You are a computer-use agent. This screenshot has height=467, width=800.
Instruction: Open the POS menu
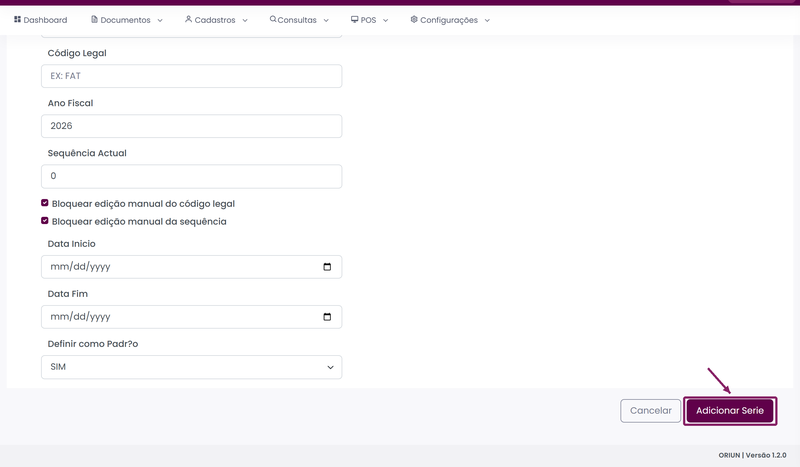pyautogui.click(x=369, y=20)
